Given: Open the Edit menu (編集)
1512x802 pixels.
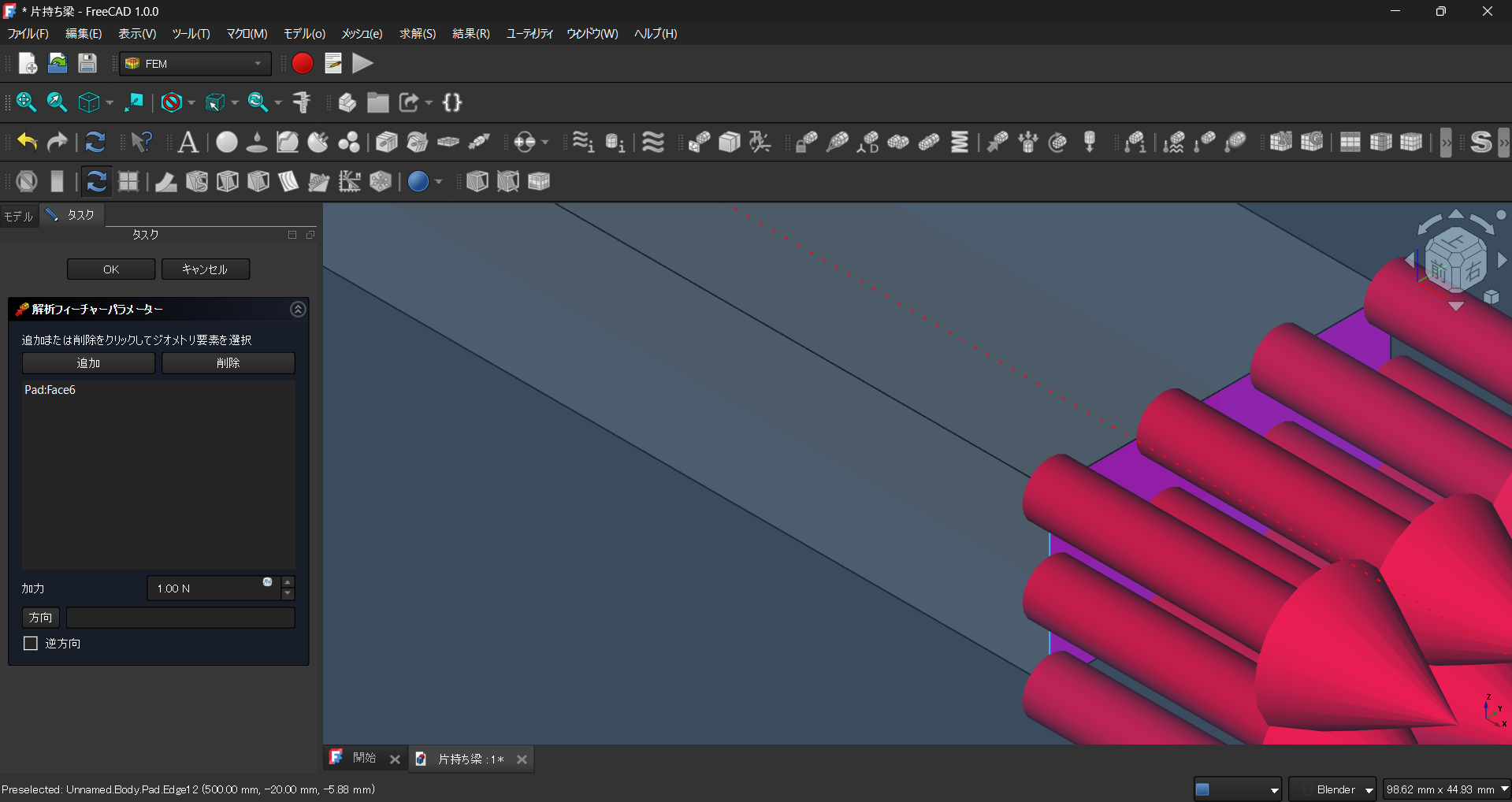Looking at the screenshot, I should point(84,34).
